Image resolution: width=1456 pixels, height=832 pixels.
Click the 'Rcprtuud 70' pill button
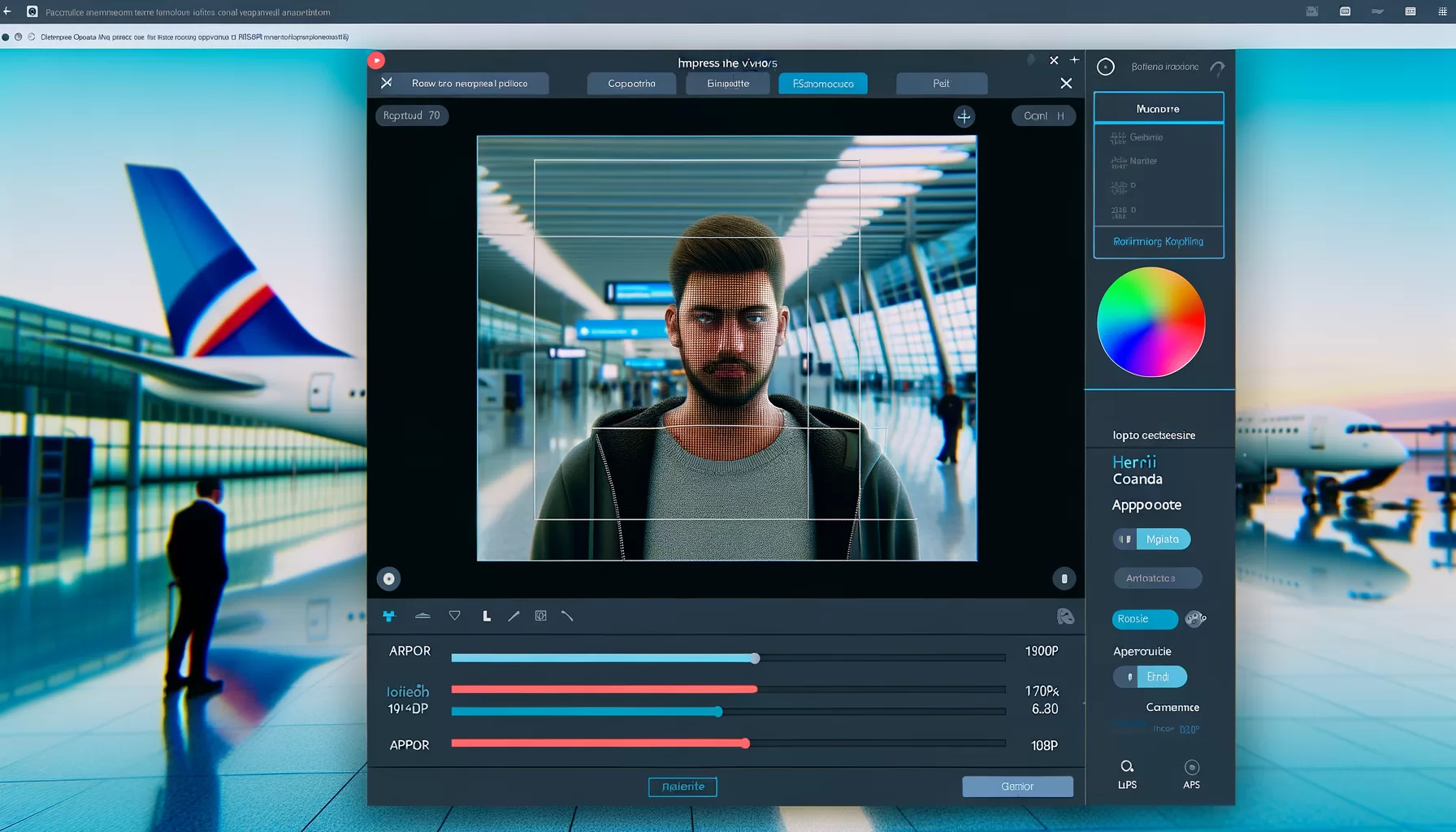[412, 115]
